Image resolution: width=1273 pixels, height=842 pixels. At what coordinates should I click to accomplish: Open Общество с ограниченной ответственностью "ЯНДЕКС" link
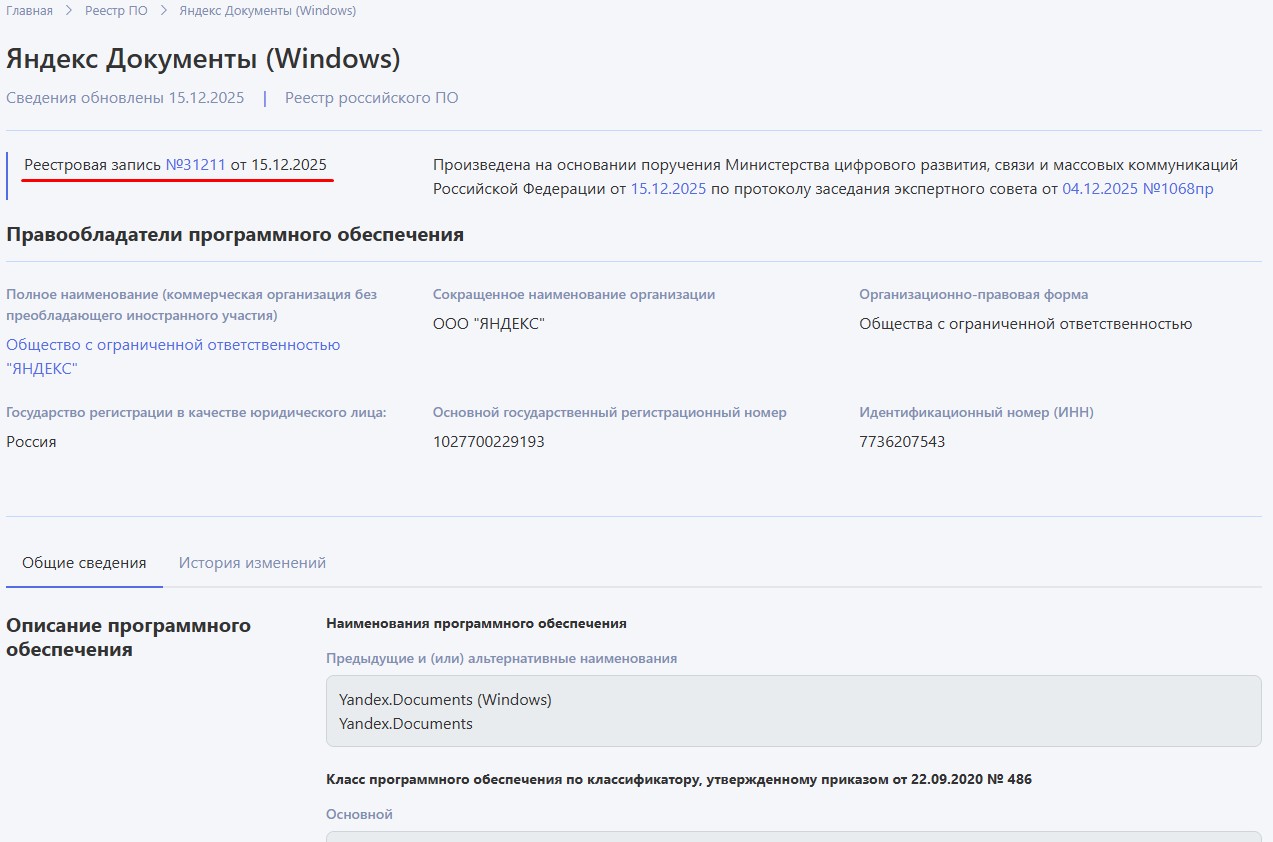pos(173,356)
